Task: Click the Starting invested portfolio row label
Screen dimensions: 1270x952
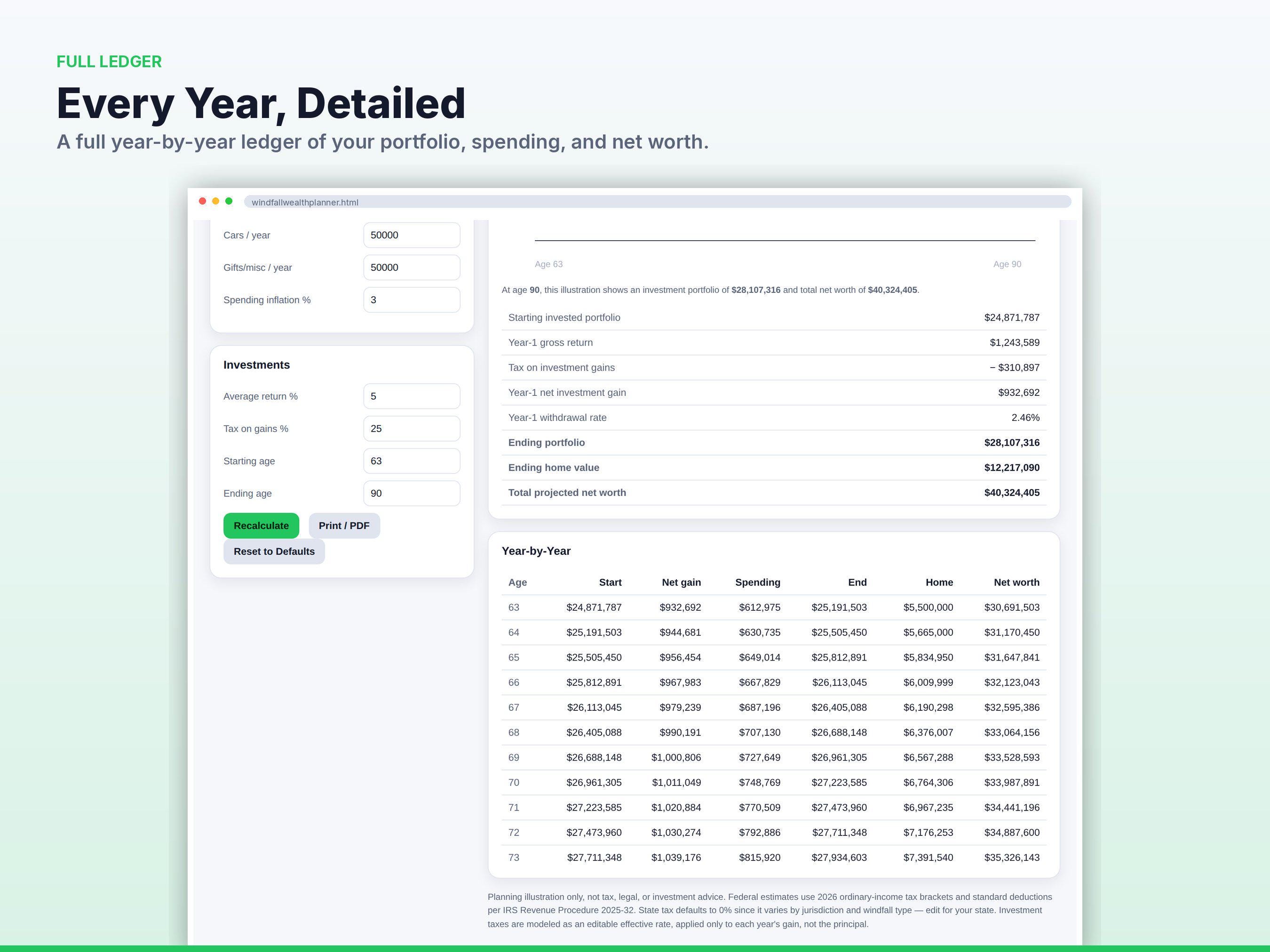Action: coord(564,318)
